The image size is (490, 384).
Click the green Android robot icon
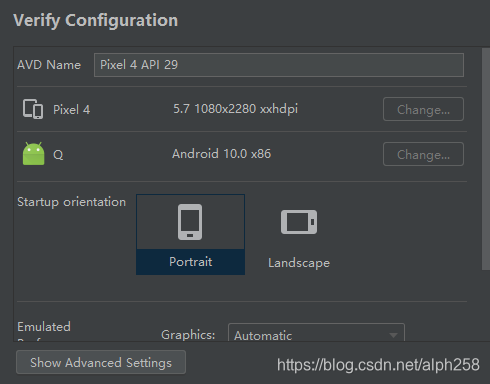pyautogui.click(x=33, y=154)
